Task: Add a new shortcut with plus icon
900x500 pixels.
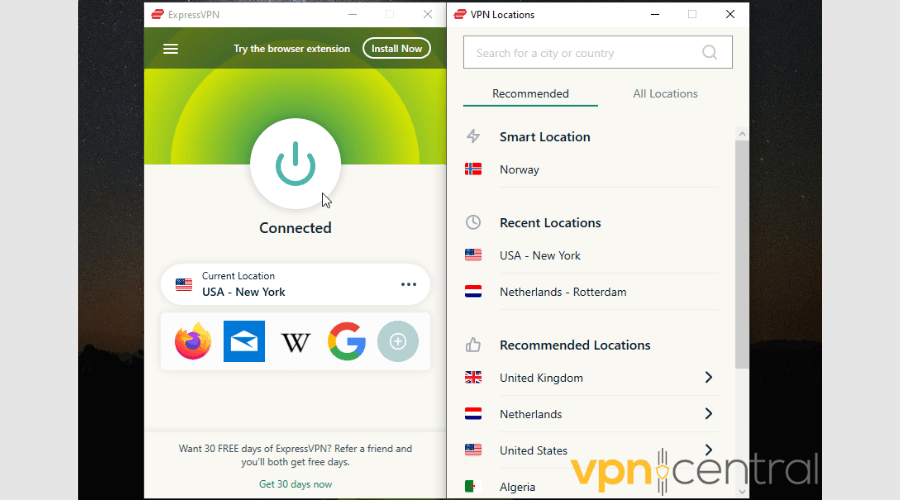Action: point(398,341)
